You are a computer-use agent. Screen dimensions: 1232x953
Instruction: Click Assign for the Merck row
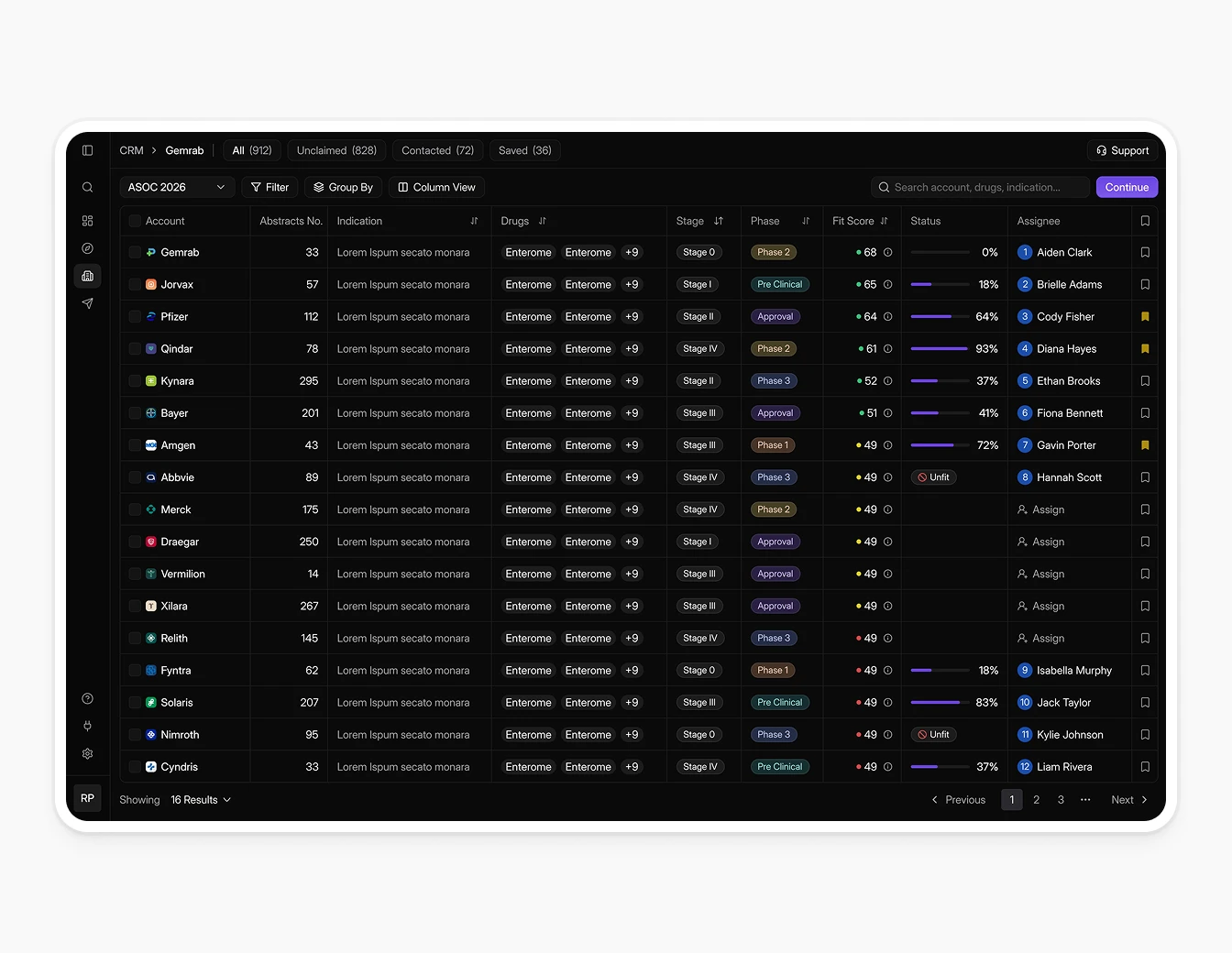(x=1041, y=509)
